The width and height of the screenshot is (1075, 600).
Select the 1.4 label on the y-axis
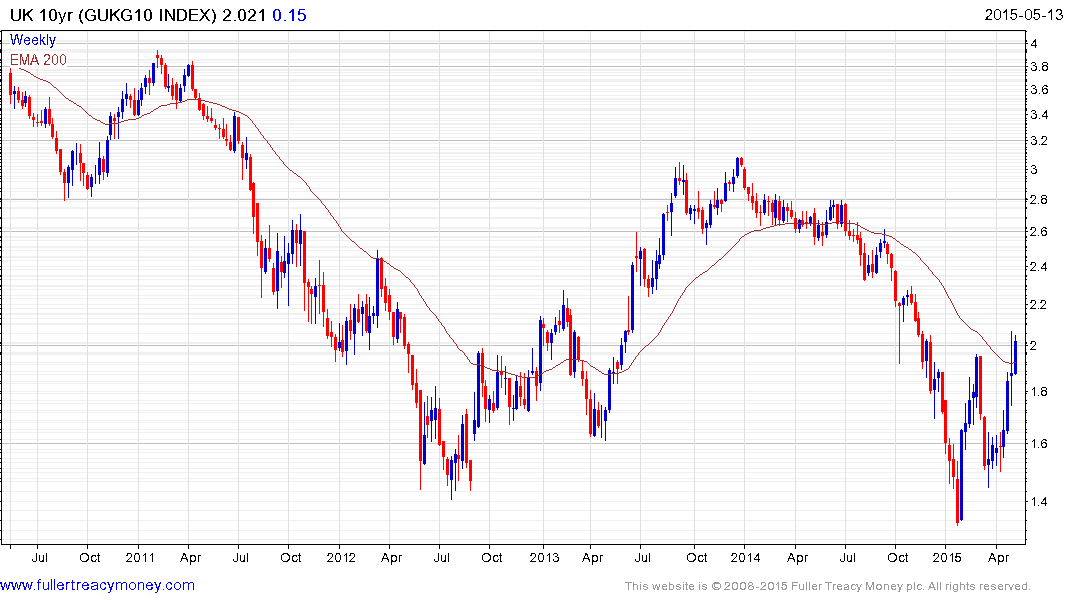point(1038,502)
